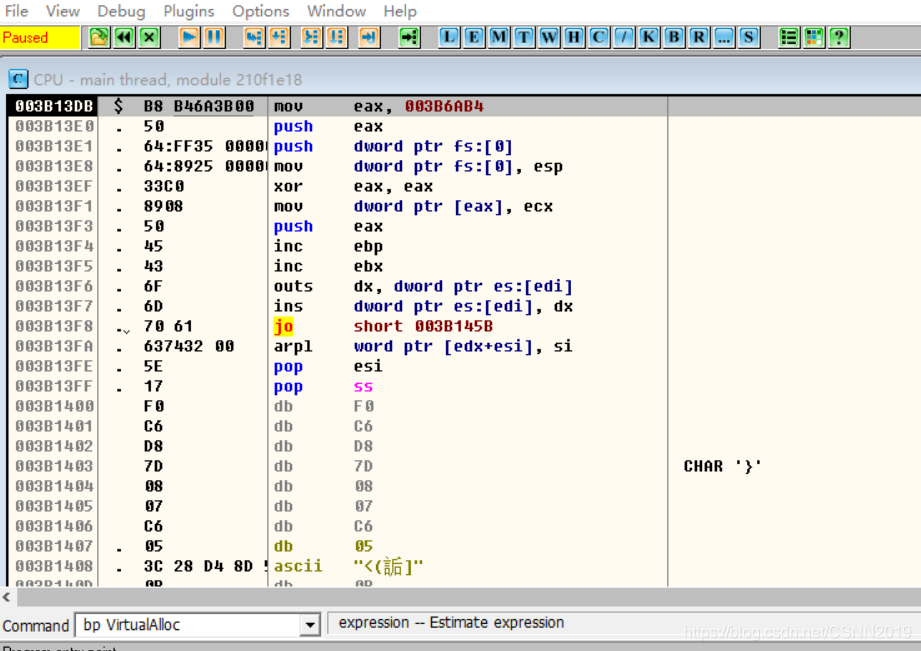The image size is (921, 651).
Task: Click the Step over toolbar icon
Action: pyautogui.click(x=279, y=38)
